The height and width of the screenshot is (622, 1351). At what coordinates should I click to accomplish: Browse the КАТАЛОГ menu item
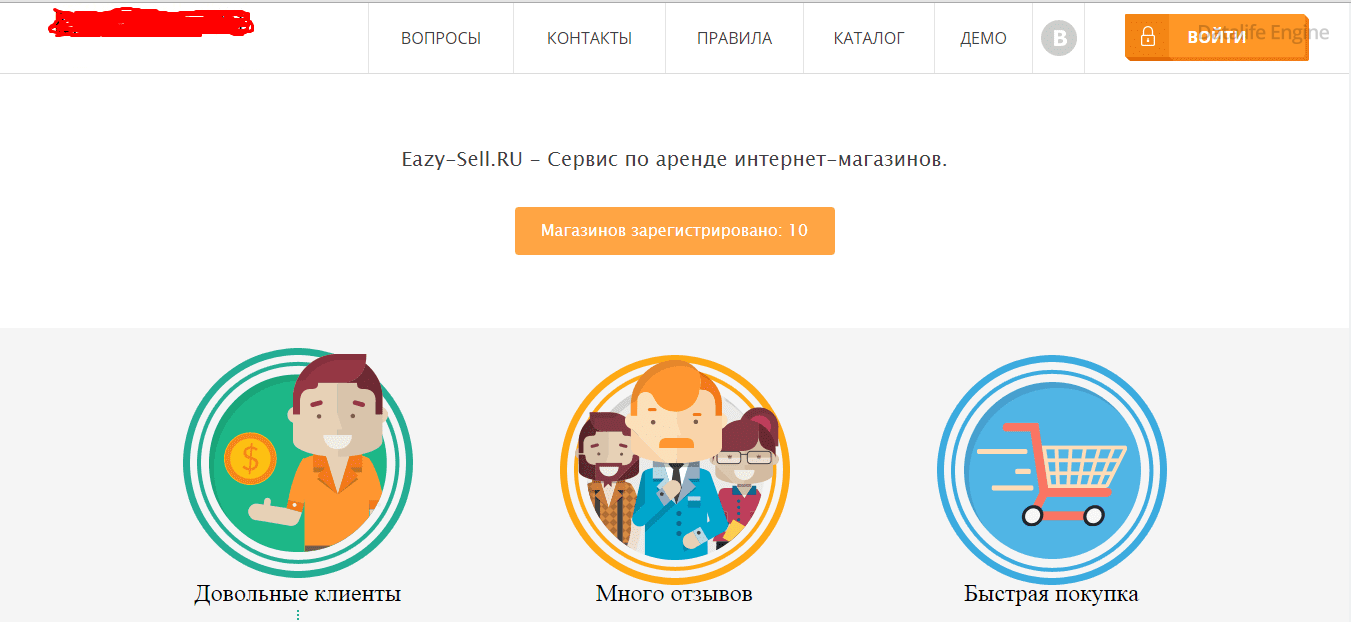point(869,38)
